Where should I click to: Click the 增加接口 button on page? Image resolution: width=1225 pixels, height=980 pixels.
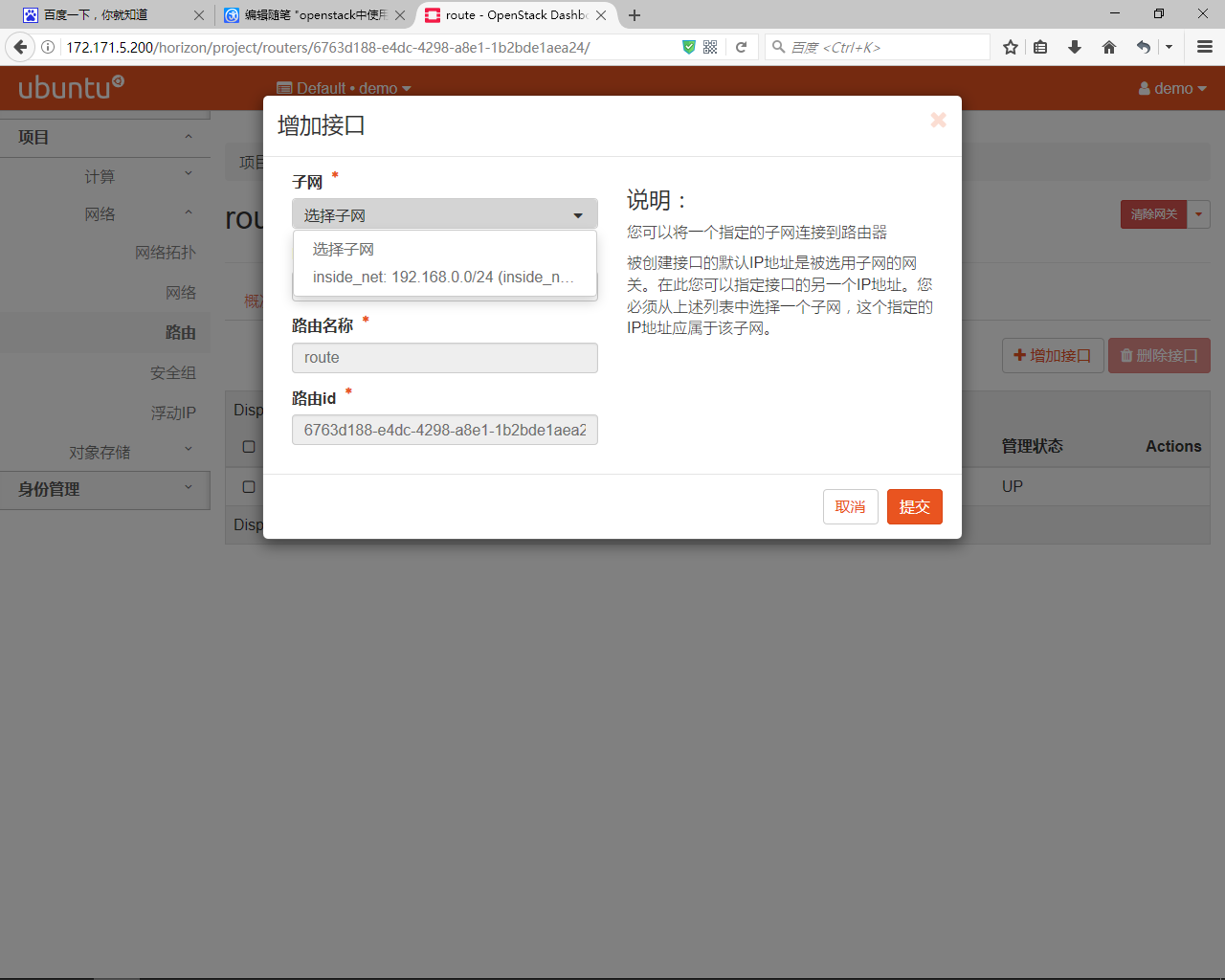(x=1053, y=355)
